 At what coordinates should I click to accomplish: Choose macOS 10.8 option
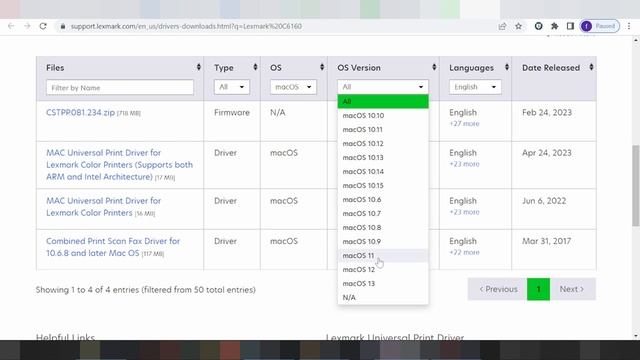pyautogui.click(x=383, y=227)
